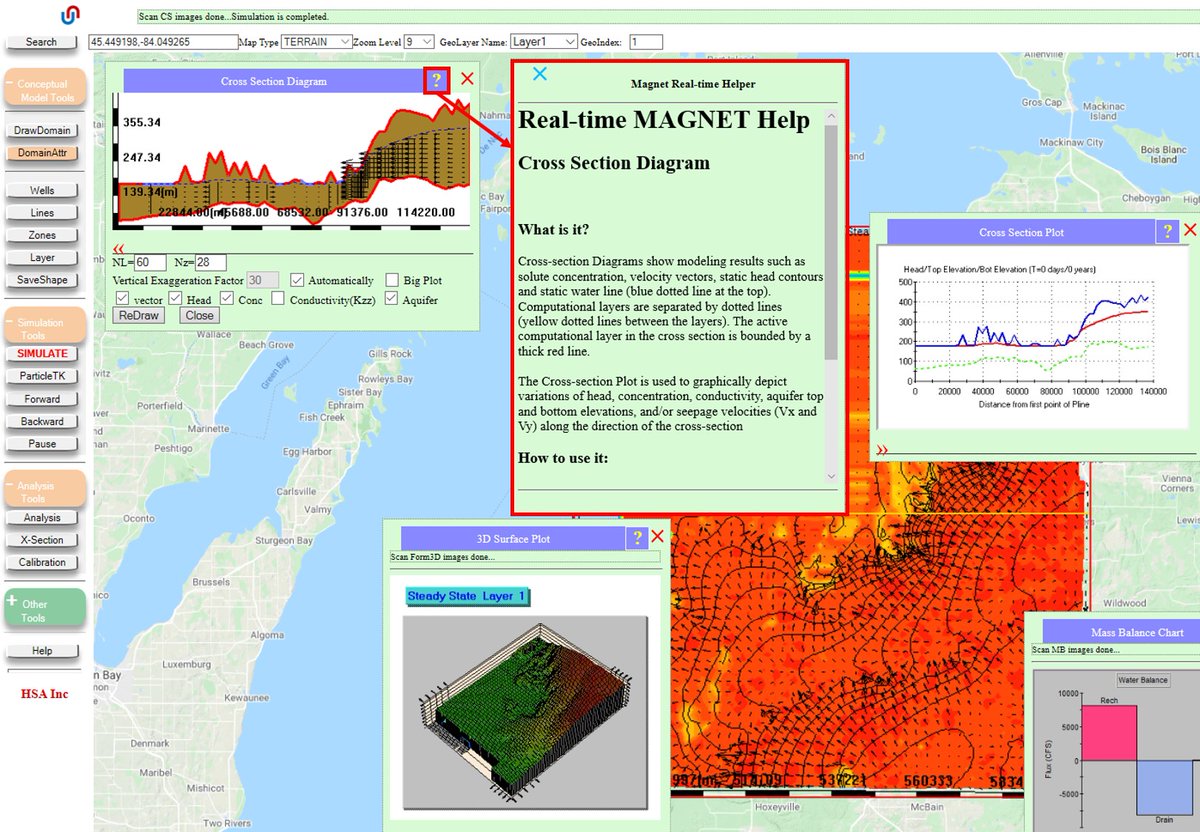Image resolution: width=1200 pixels, height=832 pixels.
Task: Open the Lines tool
Action: pos(41,213)
